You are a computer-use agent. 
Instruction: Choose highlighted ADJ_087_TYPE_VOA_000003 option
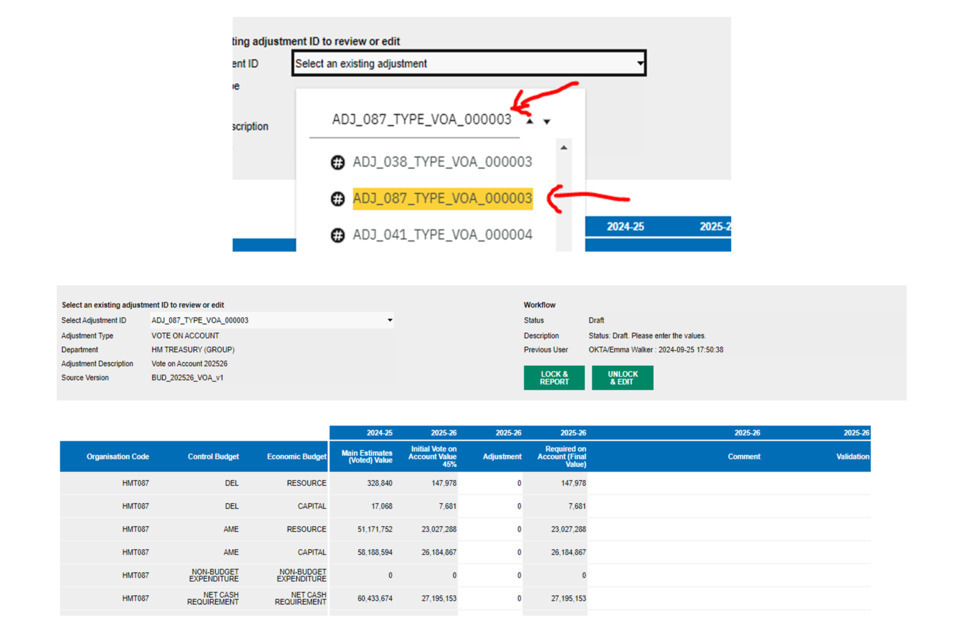tap(442, 198)
